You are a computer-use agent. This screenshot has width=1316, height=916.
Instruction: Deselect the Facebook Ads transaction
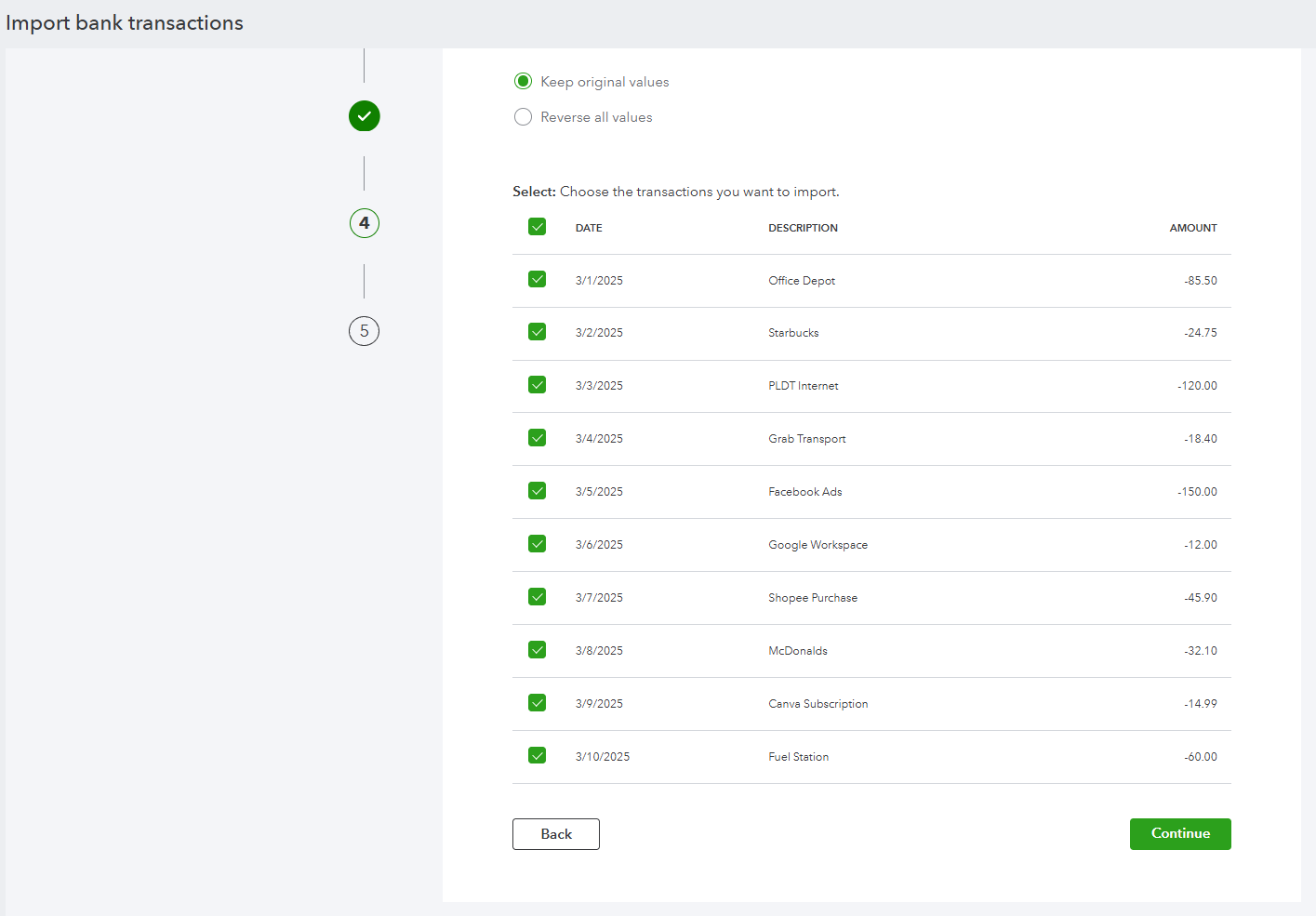pos(538,491)
